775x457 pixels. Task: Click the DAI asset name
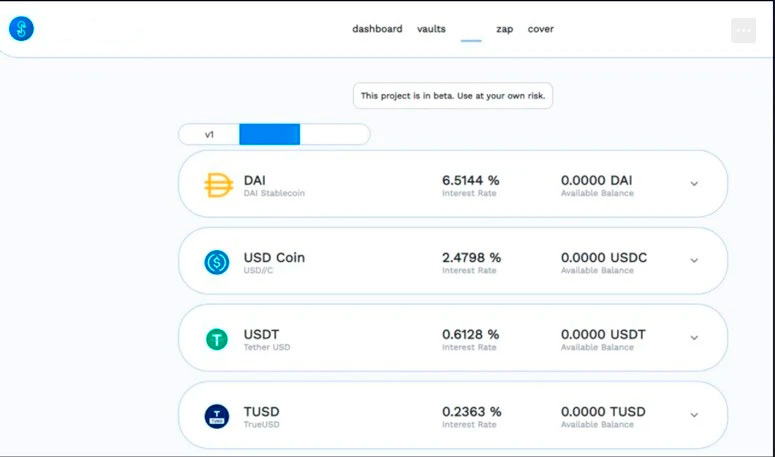pyautogui.click(x=255, y=180)
